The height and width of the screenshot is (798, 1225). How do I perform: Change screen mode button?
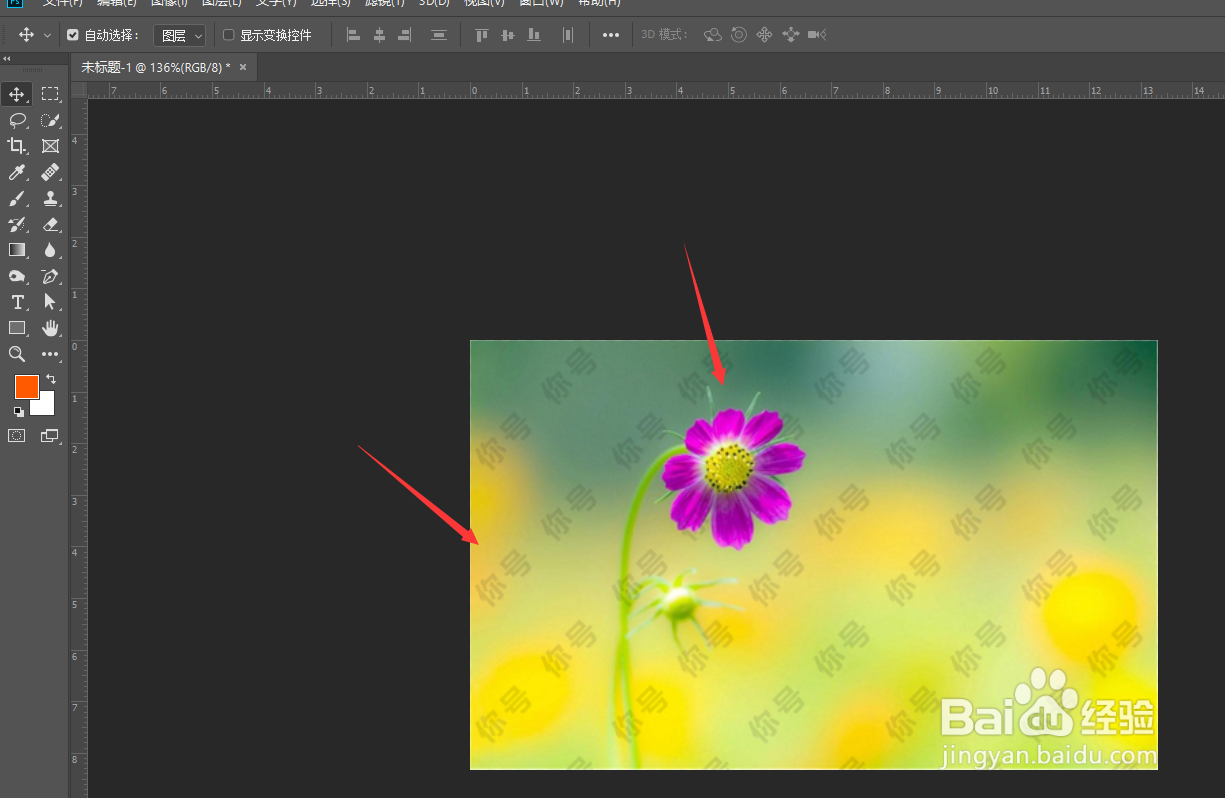click(x=50, y=436)
